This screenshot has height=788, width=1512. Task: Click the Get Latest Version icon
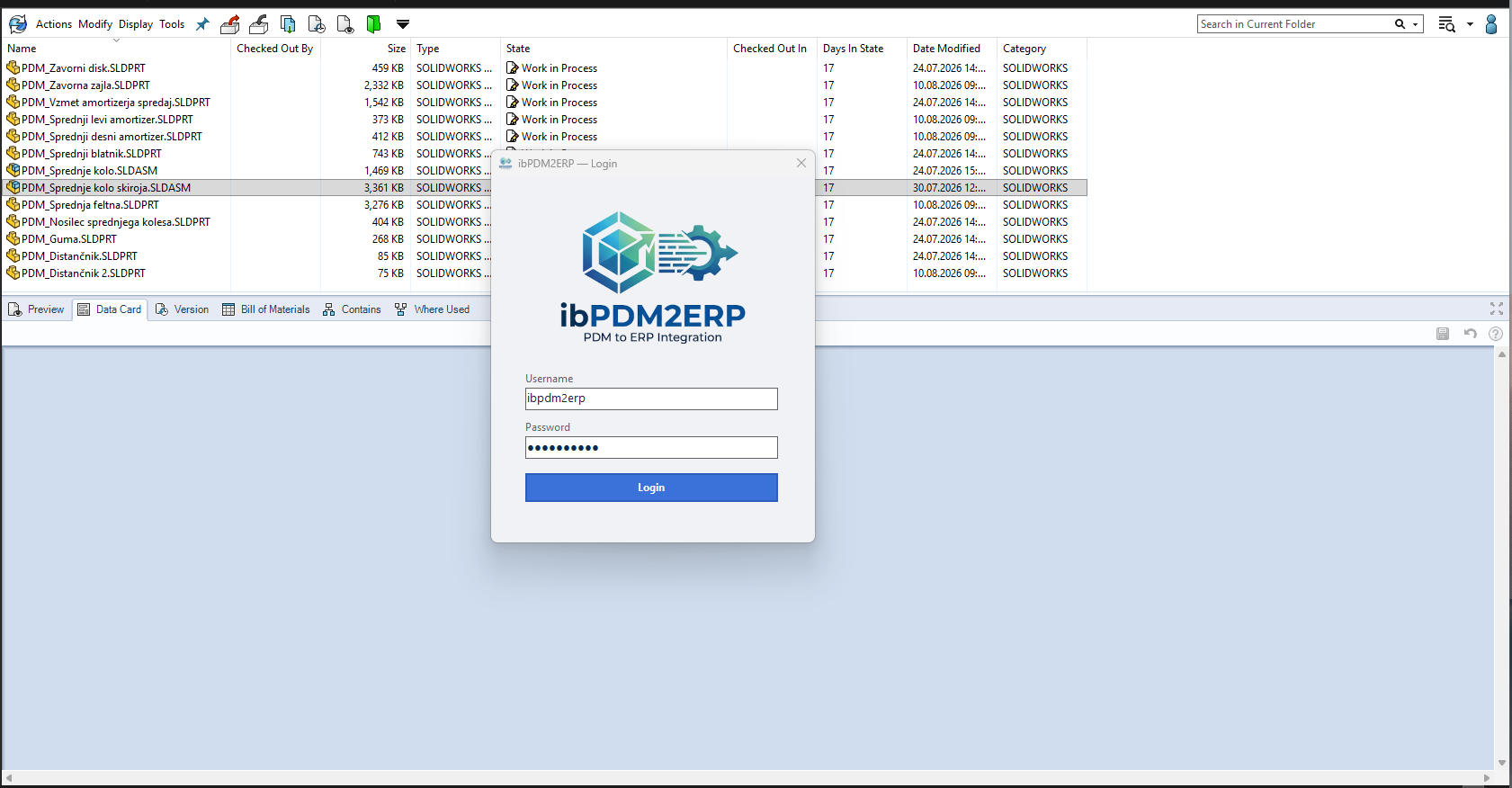click(288, 24)
